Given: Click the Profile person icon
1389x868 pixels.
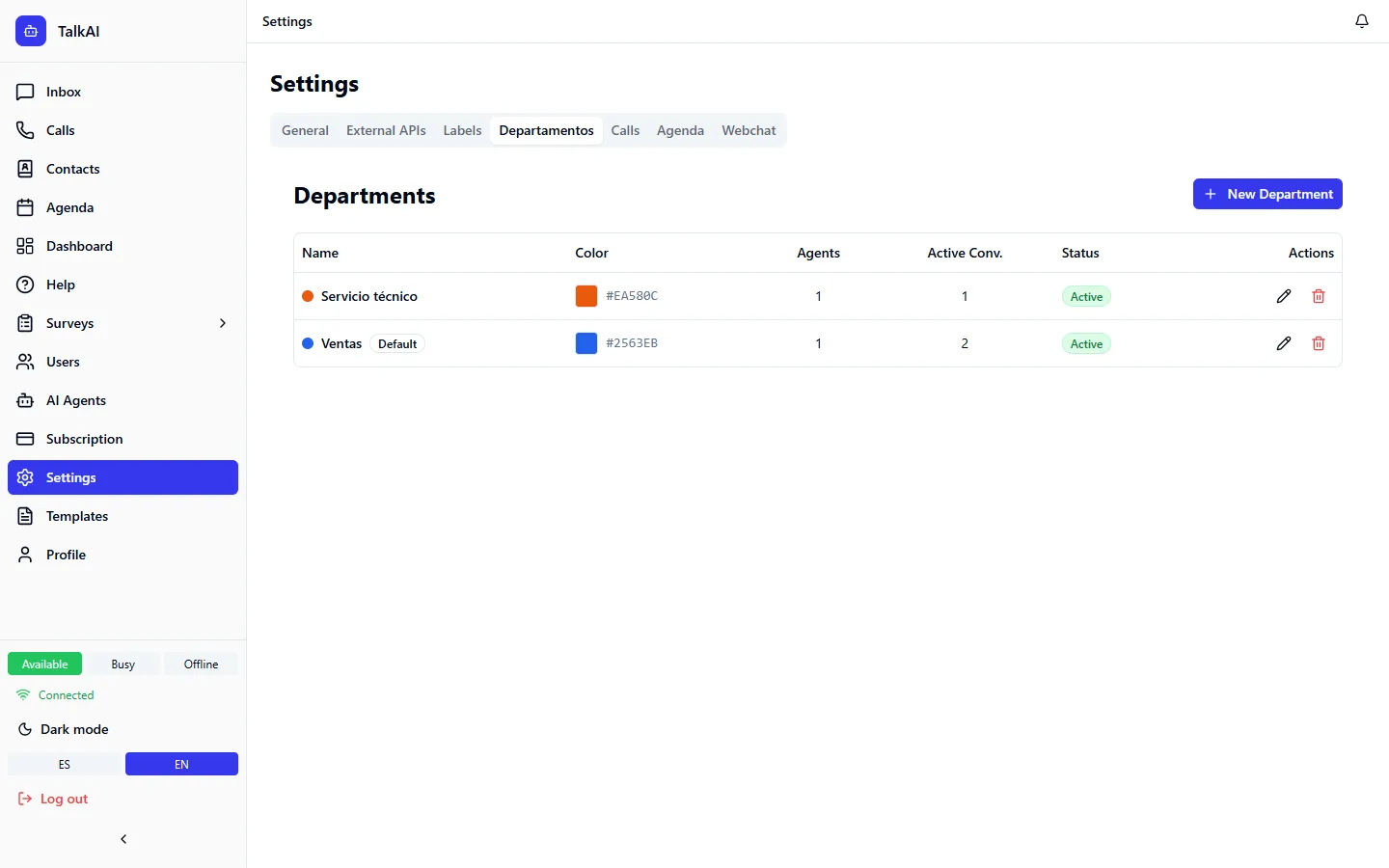Looking at the screenshot, I should tap(25, 555).
